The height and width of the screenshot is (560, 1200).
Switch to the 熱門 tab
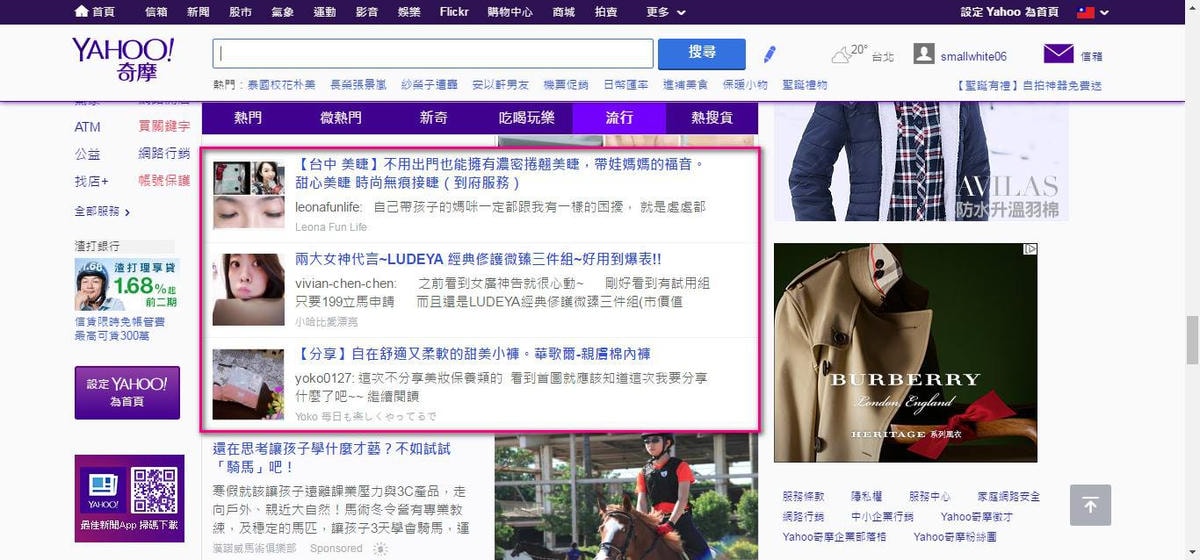pyautogui.click(x=248, y=118)
